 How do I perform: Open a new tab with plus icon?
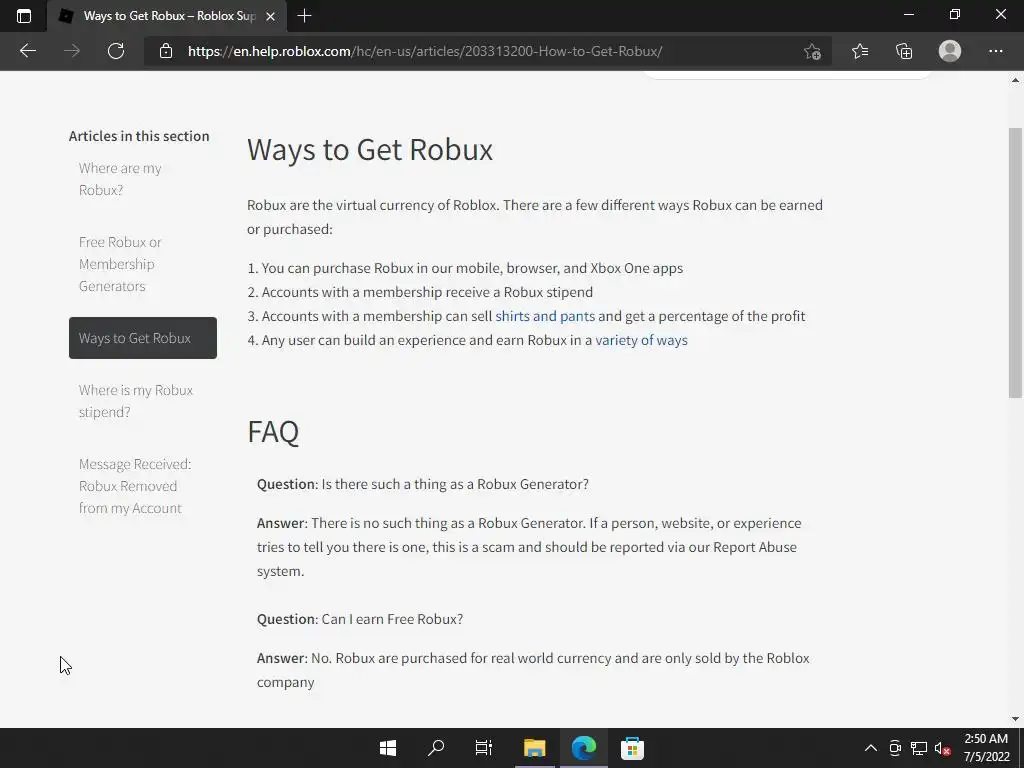click(x=304, y=16)
